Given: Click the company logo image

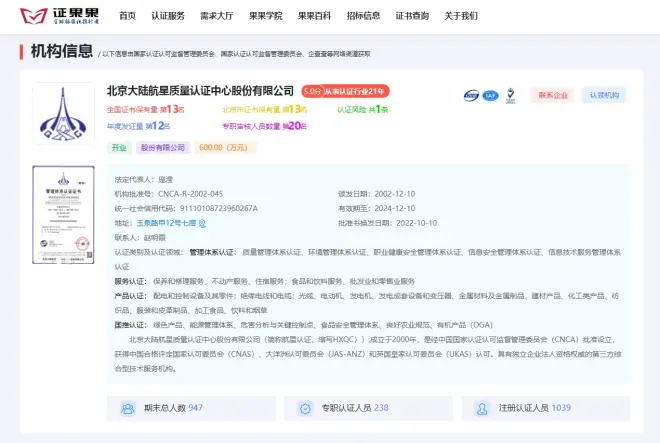Looking at the screenshot, I should pyautogui.click(x=63, y=115).
